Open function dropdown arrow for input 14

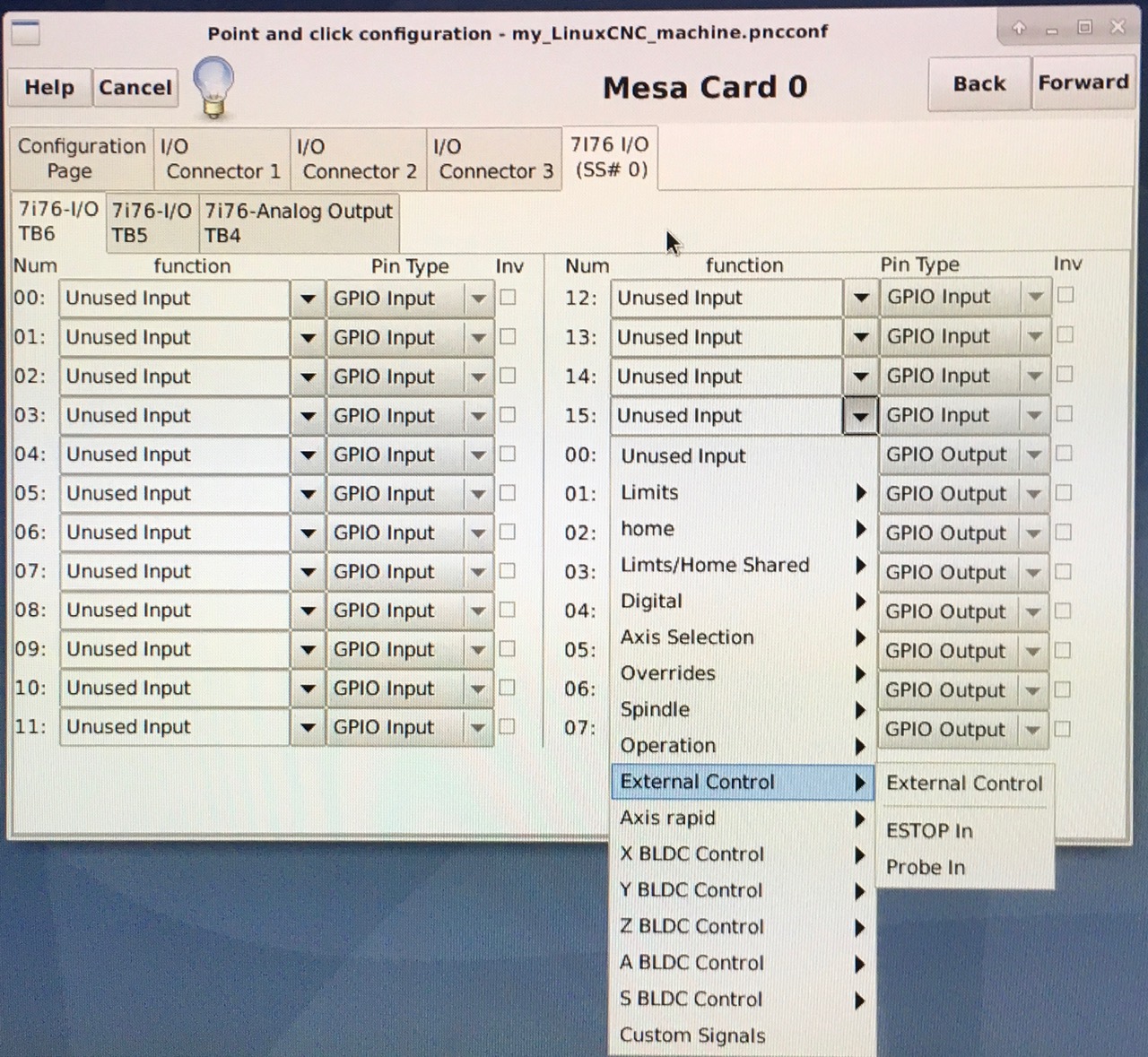(860, 377)
